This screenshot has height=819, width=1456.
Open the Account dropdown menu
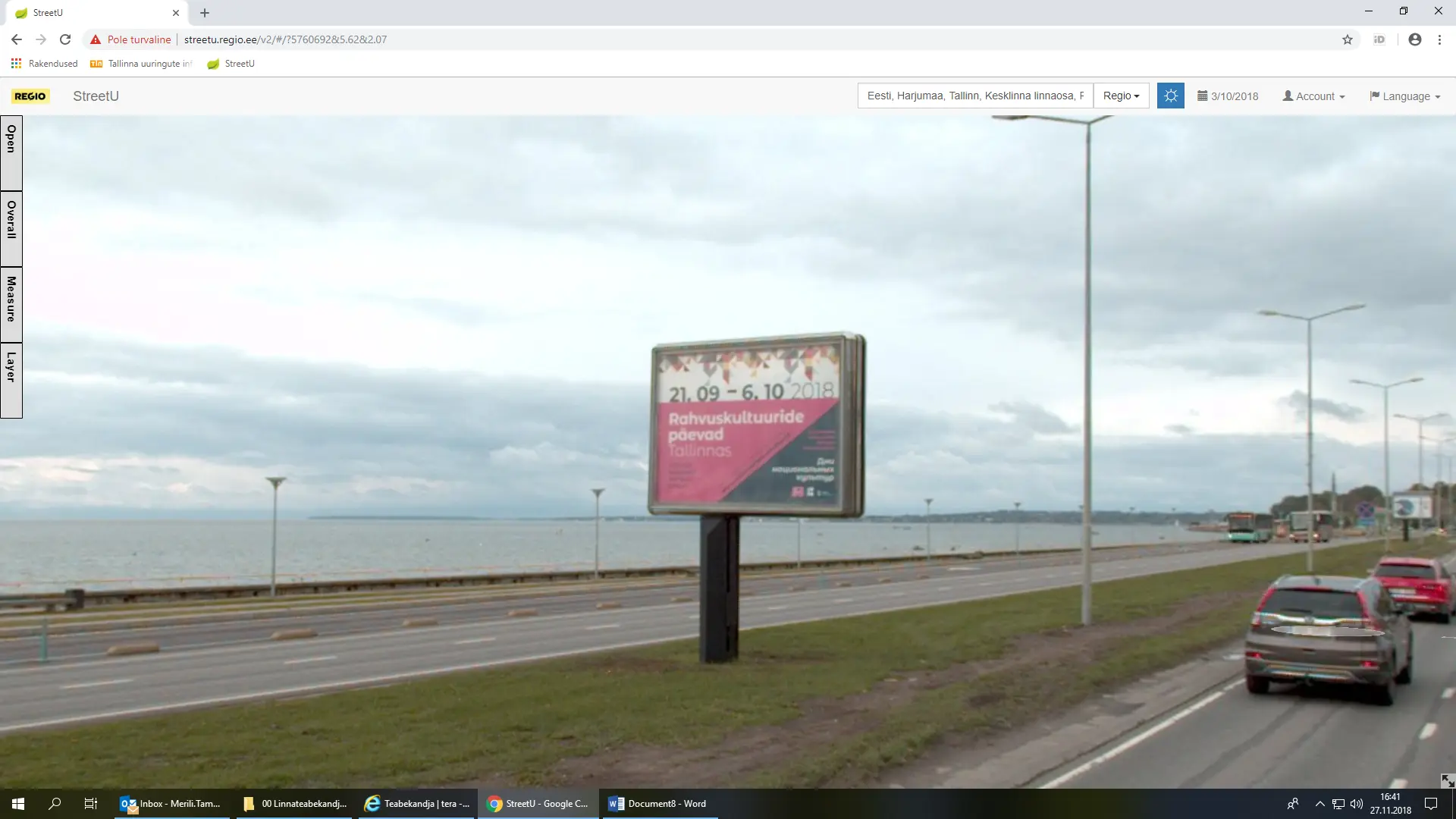[1313, 96]
